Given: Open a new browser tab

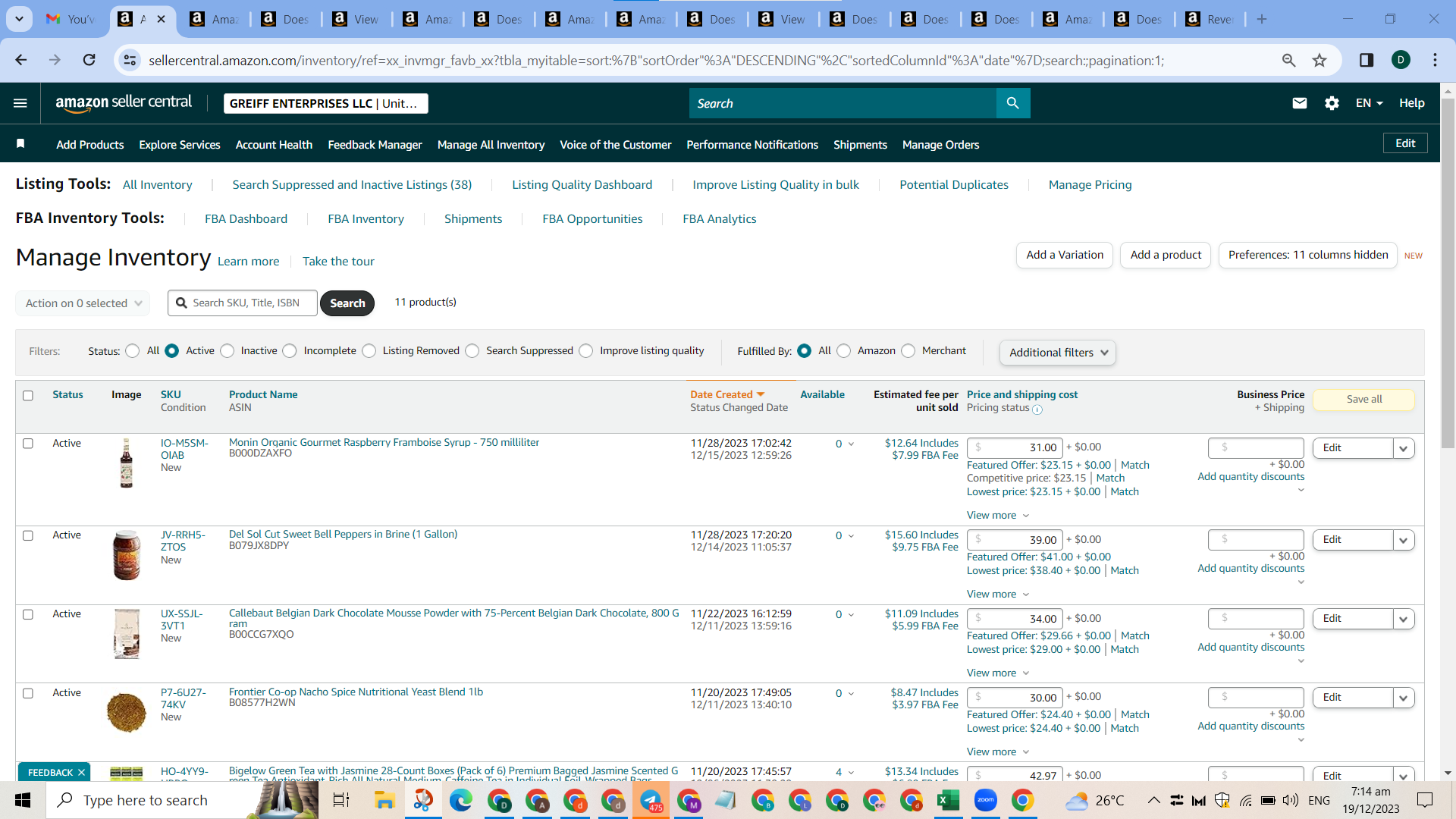Looking at the screenshot, I should (x=1262, y=19).
